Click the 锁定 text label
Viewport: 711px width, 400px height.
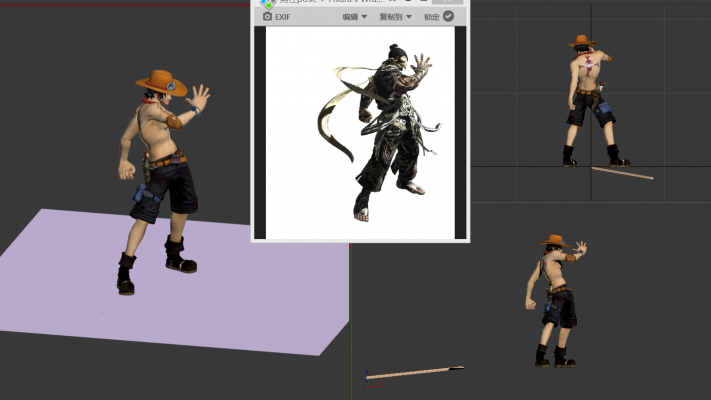click(431, 17)
